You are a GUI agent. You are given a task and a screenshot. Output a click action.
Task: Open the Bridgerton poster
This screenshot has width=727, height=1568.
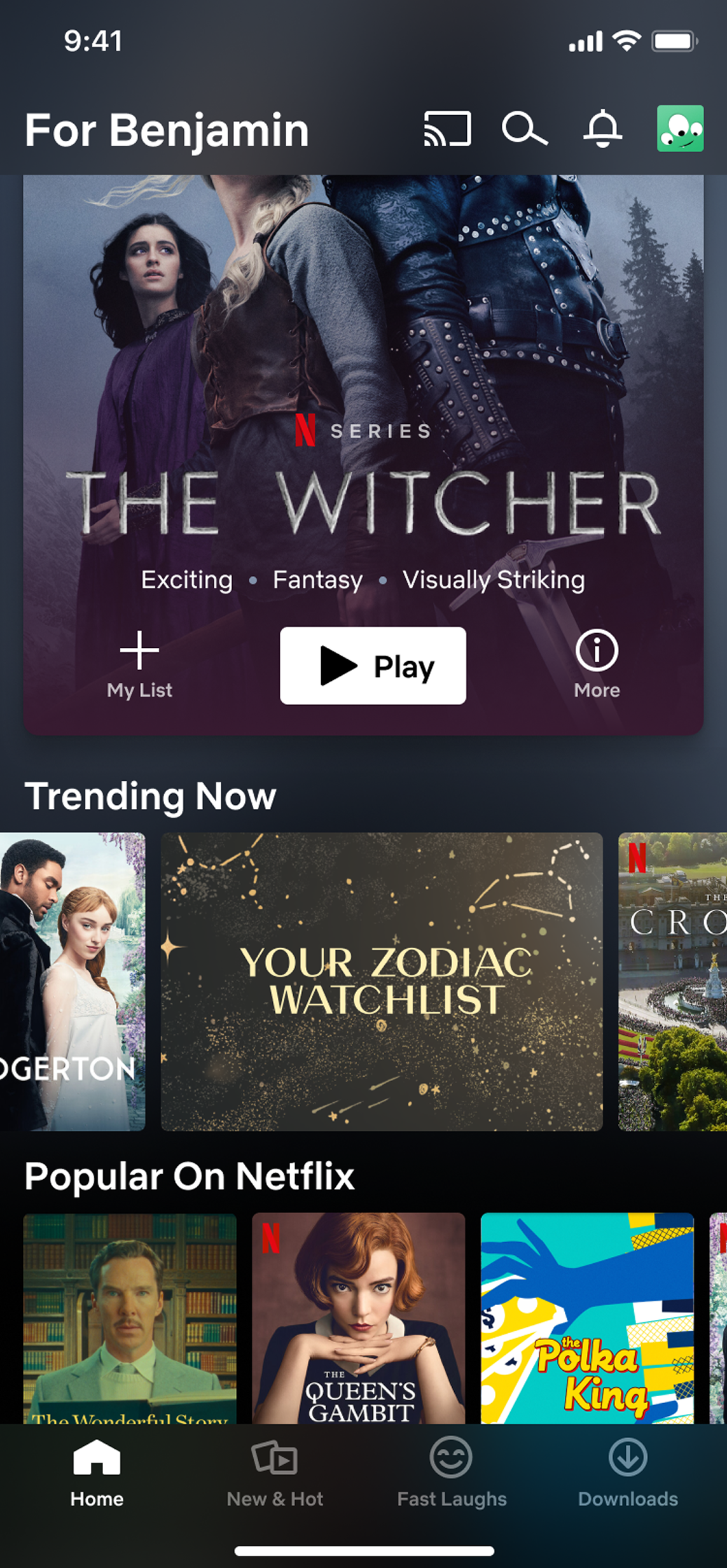[x=73, y=981]
